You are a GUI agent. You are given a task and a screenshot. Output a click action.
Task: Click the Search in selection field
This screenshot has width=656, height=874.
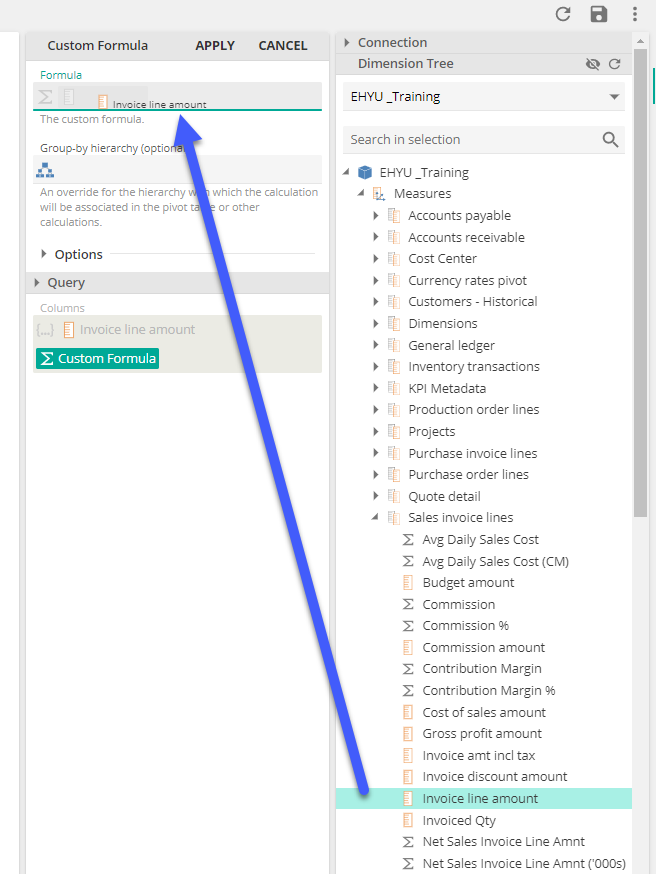(x=470, y=140)
